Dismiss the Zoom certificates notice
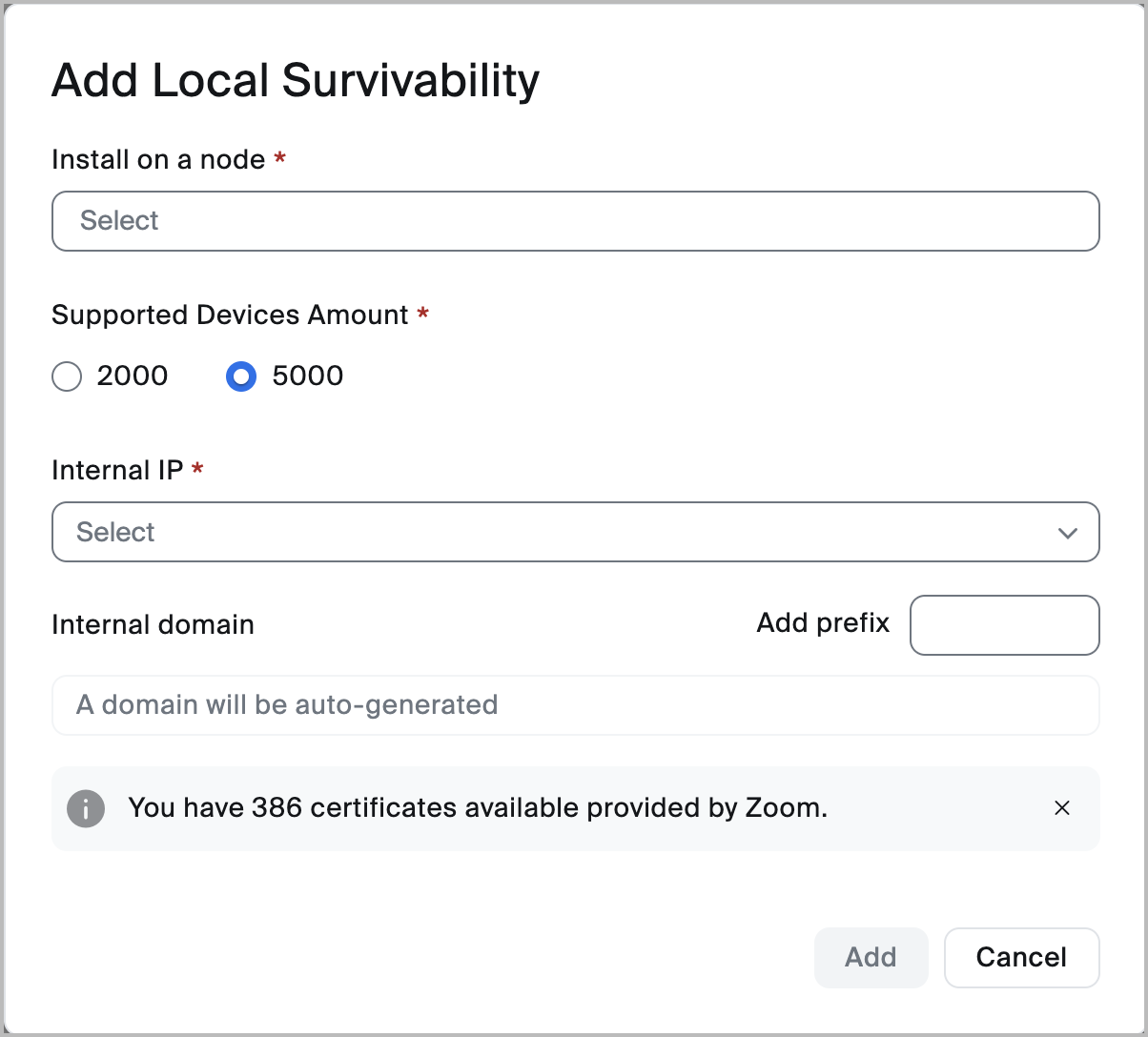1148x1037 pixels. pyautogui.click(x=1062, y=808)
